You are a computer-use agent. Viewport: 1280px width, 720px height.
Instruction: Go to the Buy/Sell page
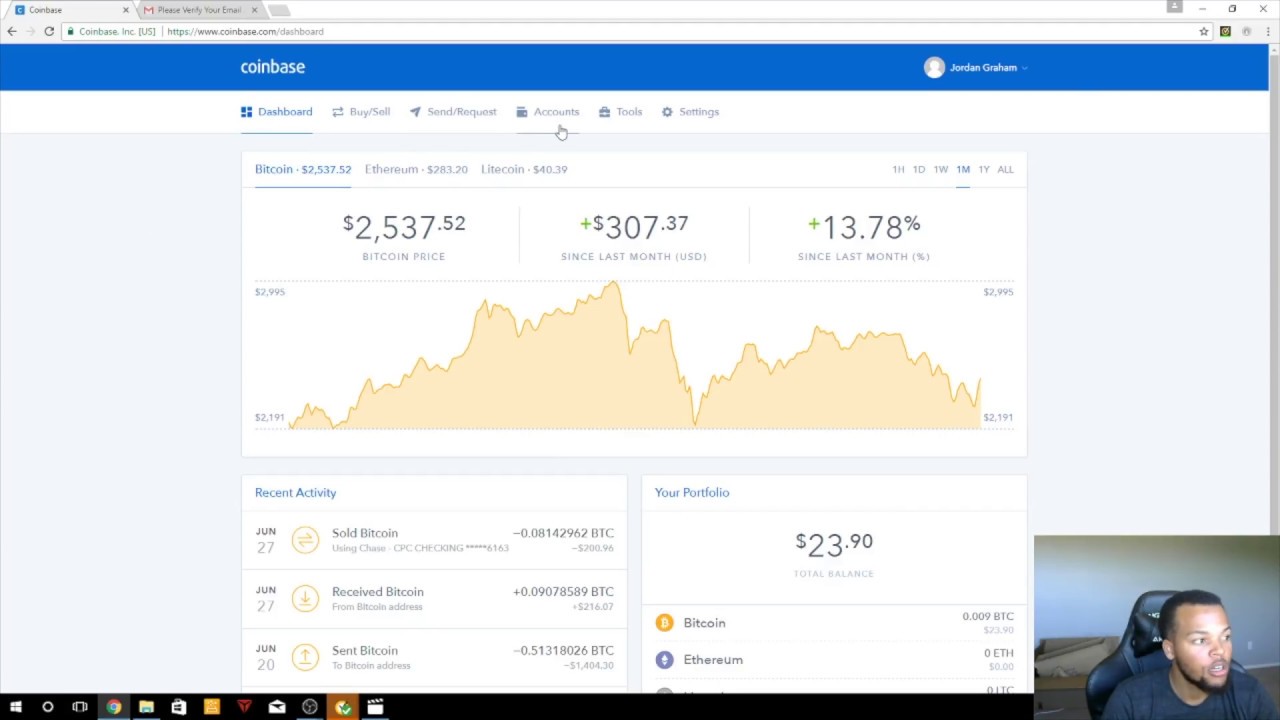361,112
